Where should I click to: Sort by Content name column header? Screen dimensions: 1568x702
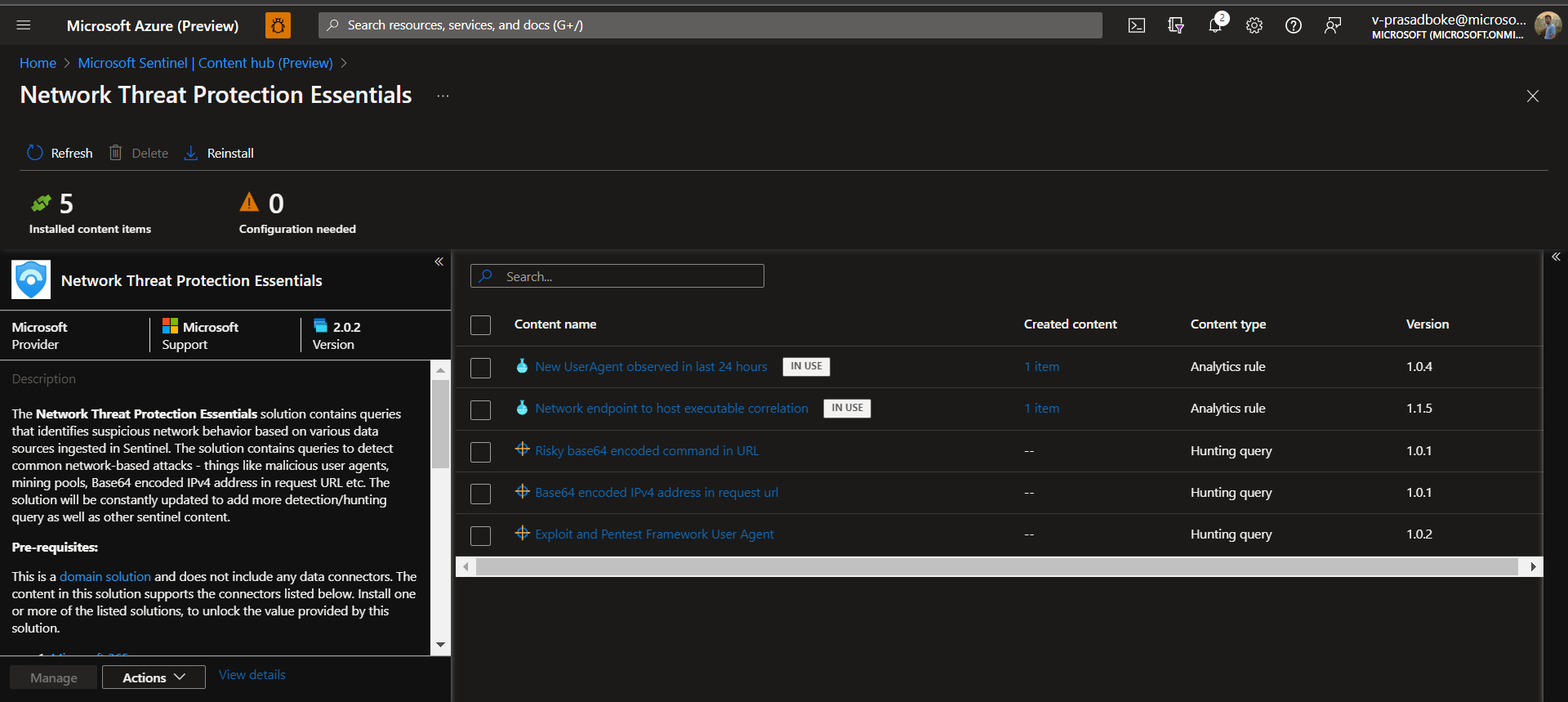[x=555, y=324]
